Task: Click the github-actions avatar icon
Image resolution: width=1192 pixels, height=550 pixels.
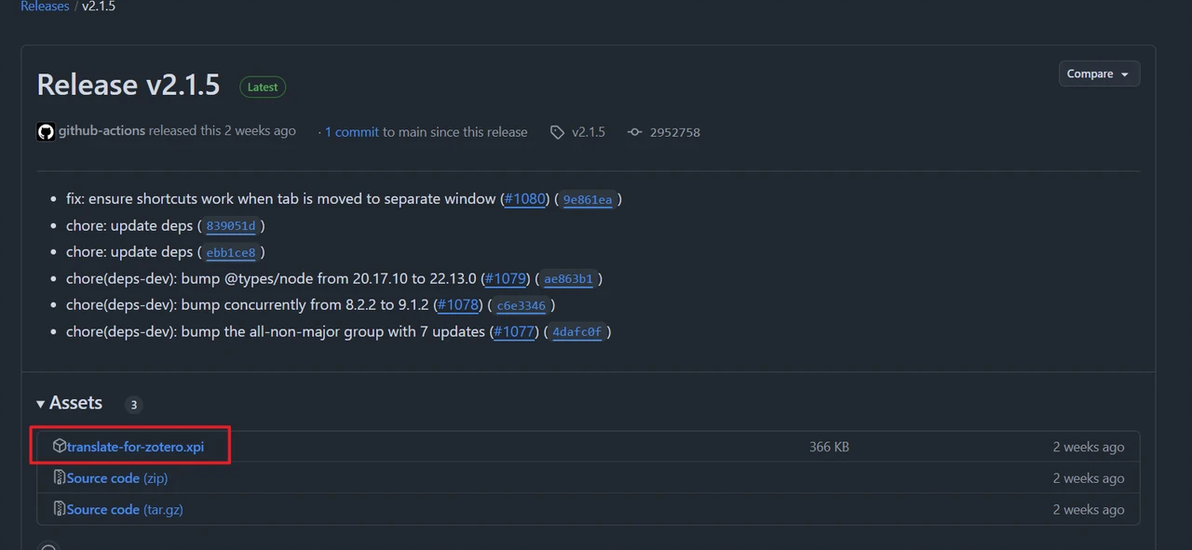Action: (x=45, y=132)
